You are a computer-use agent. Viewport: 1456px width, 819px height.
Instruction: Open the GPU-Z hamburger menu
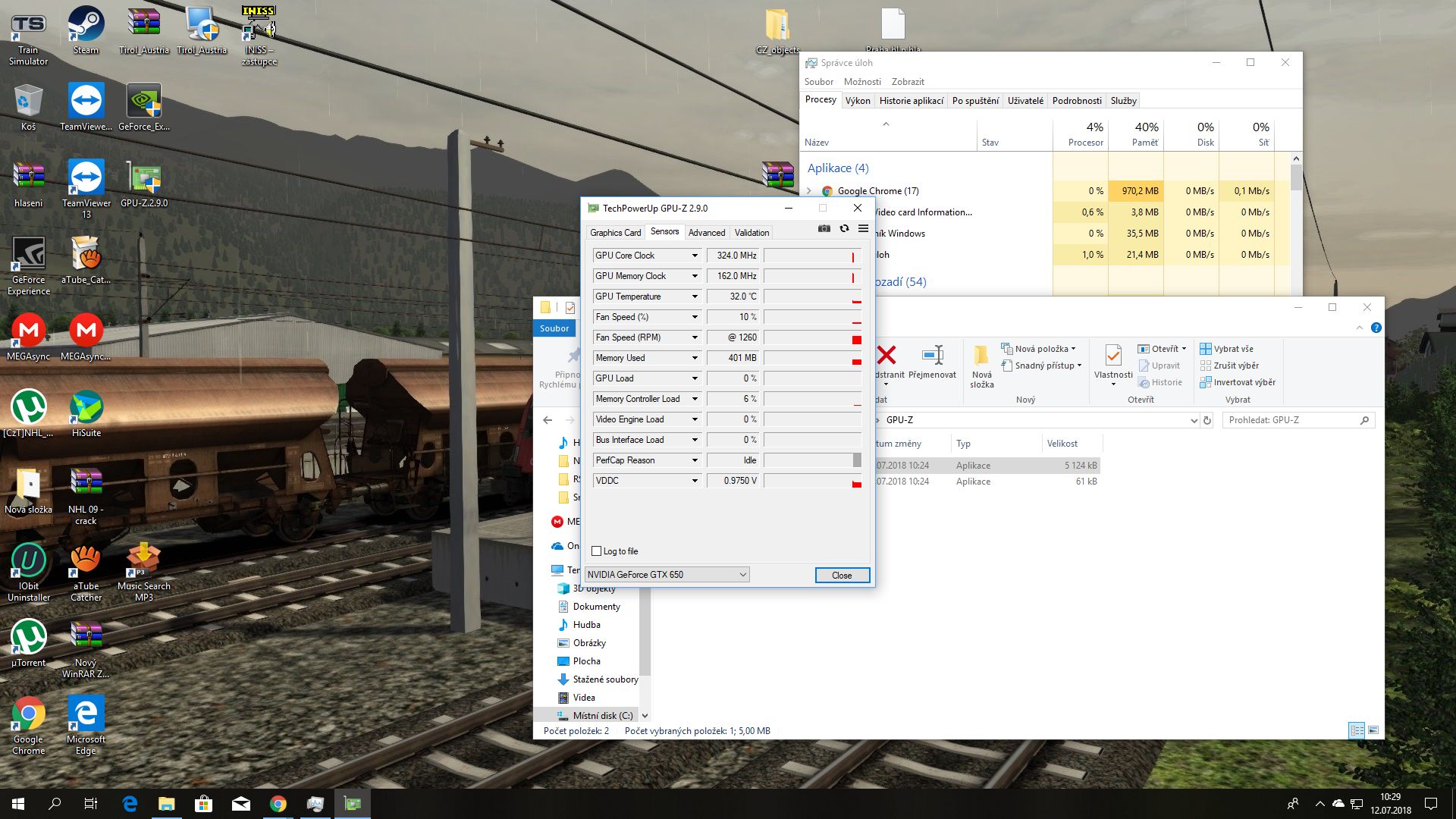(863, 228)
